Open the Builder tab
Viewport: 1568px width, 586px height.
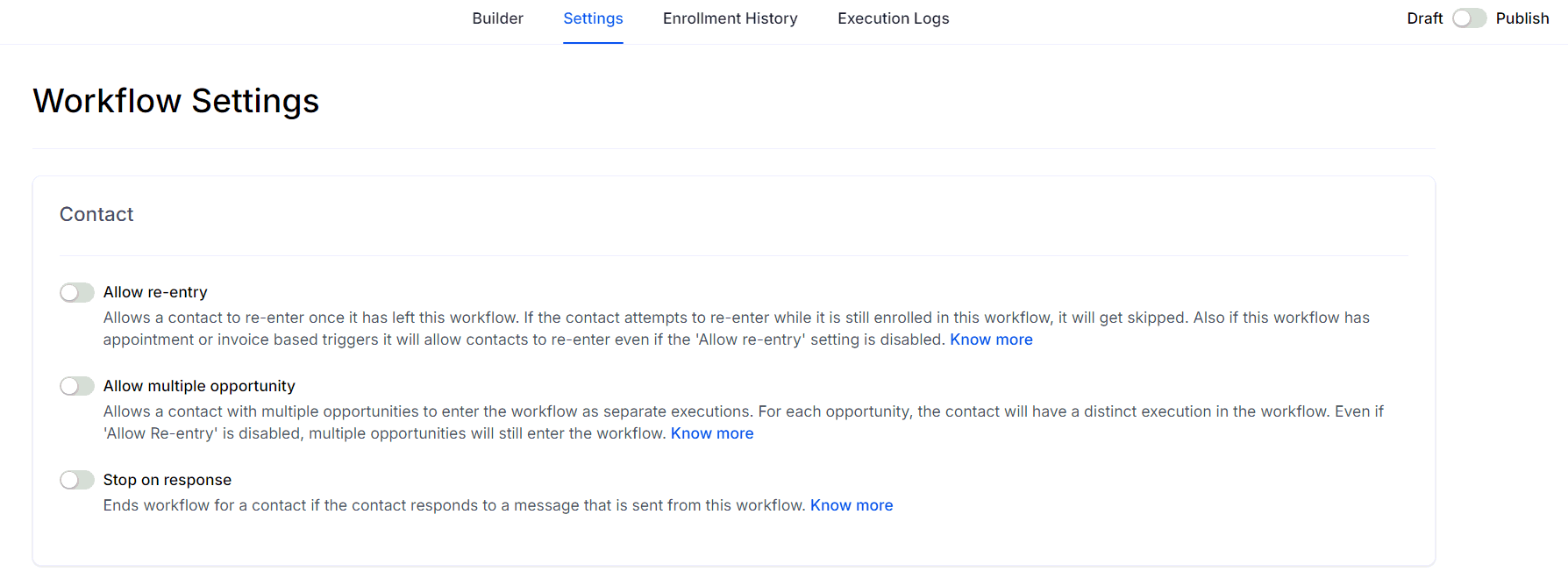click(x=497, y=18)
